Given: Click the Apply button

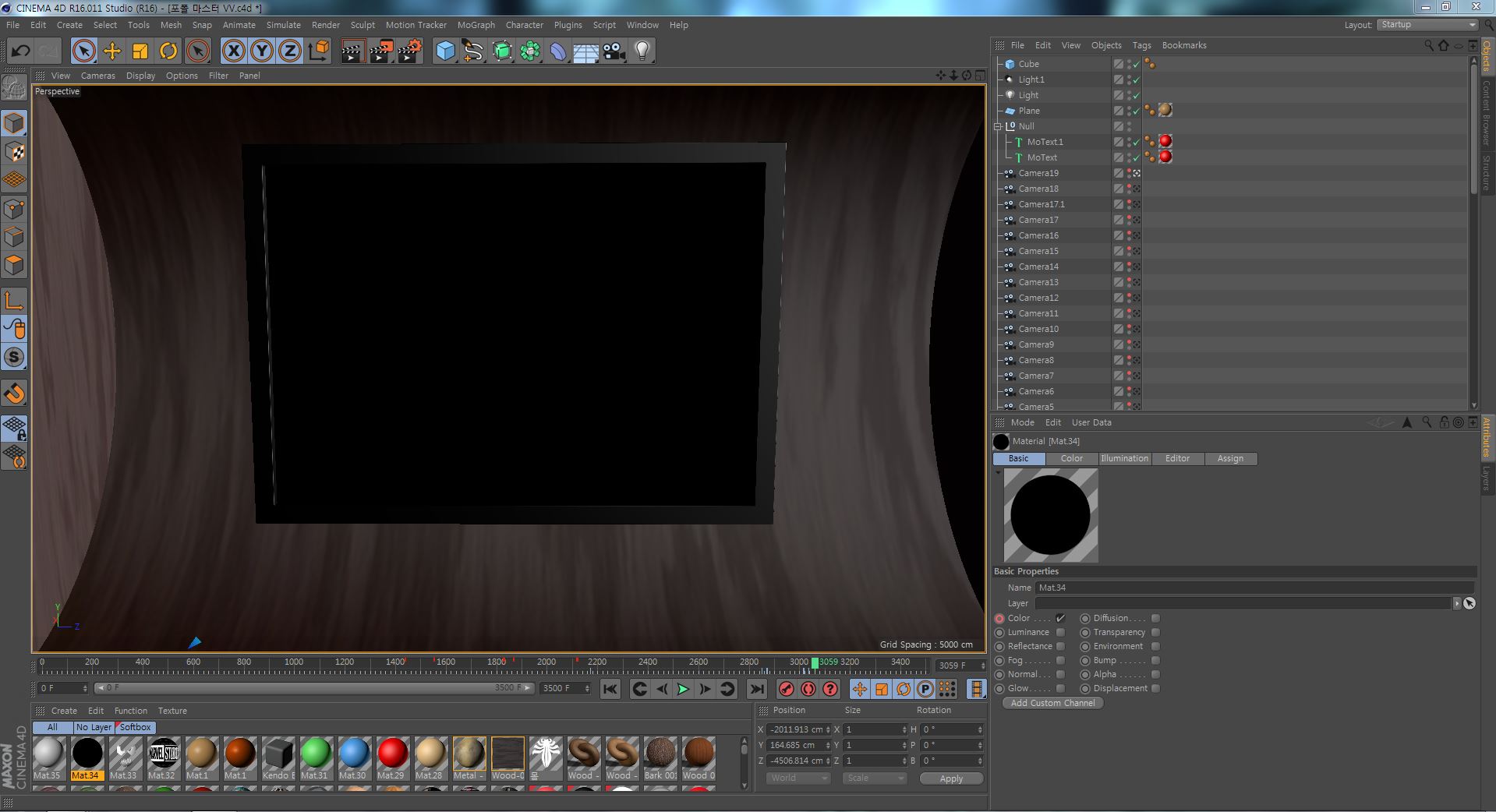Looking at the screenshot, I should click(951, 778).
